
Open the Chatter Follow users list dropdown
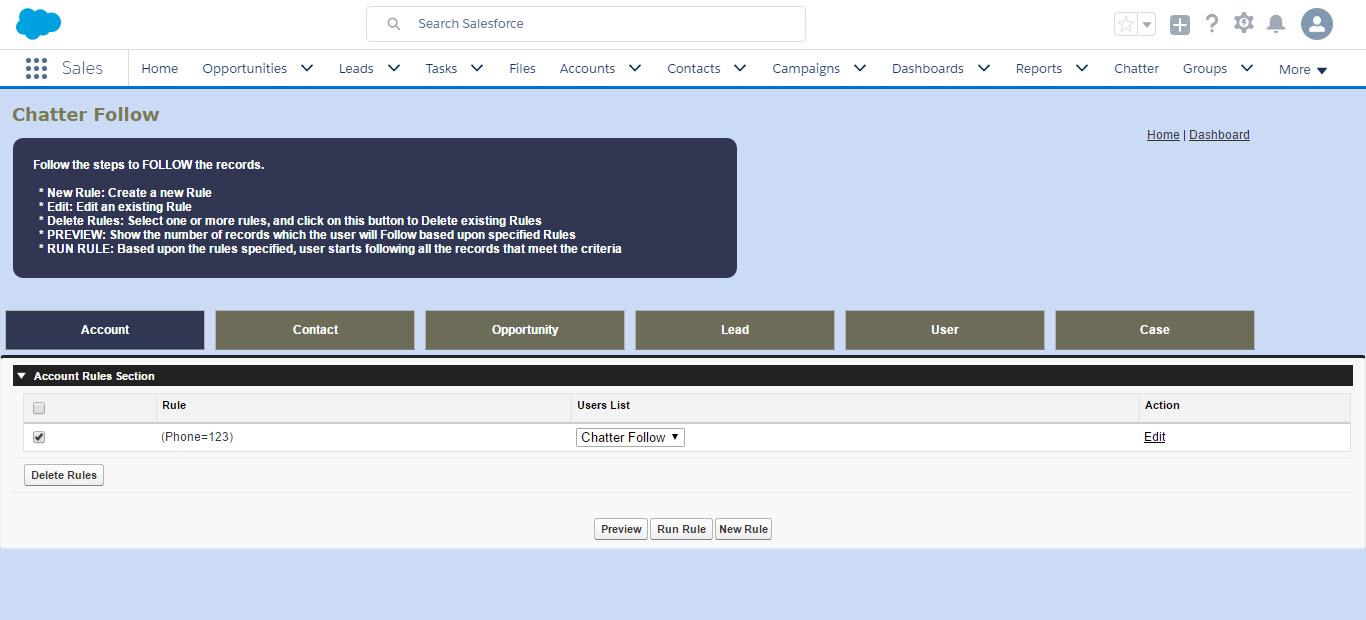pyautogui.click(x=630, y=437)
